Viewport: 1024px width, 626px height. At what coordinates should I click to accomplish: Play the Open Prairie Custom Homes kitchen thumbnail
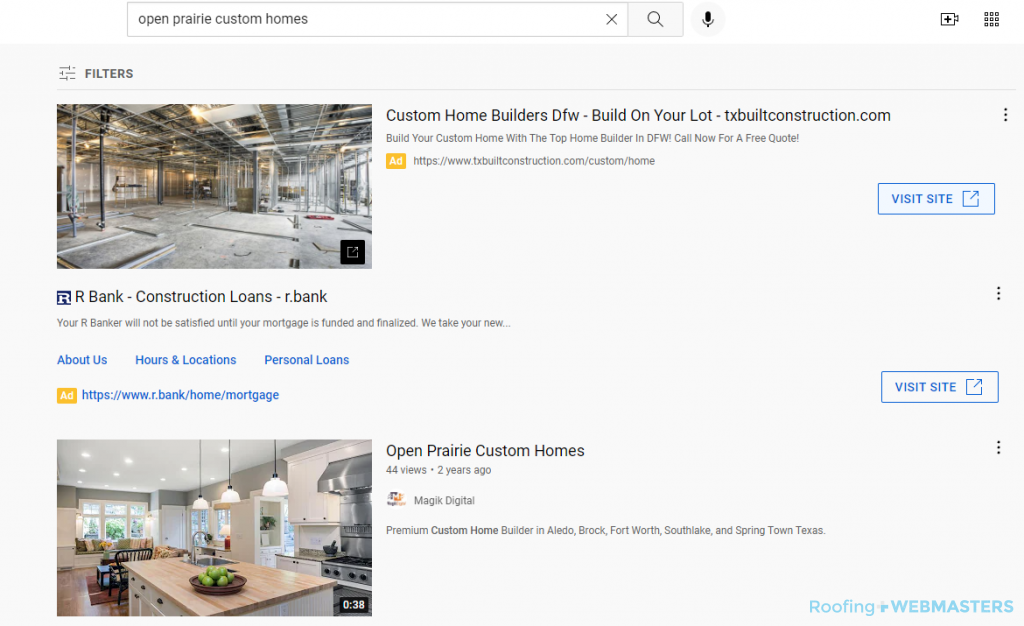click(x=214, y=527)
